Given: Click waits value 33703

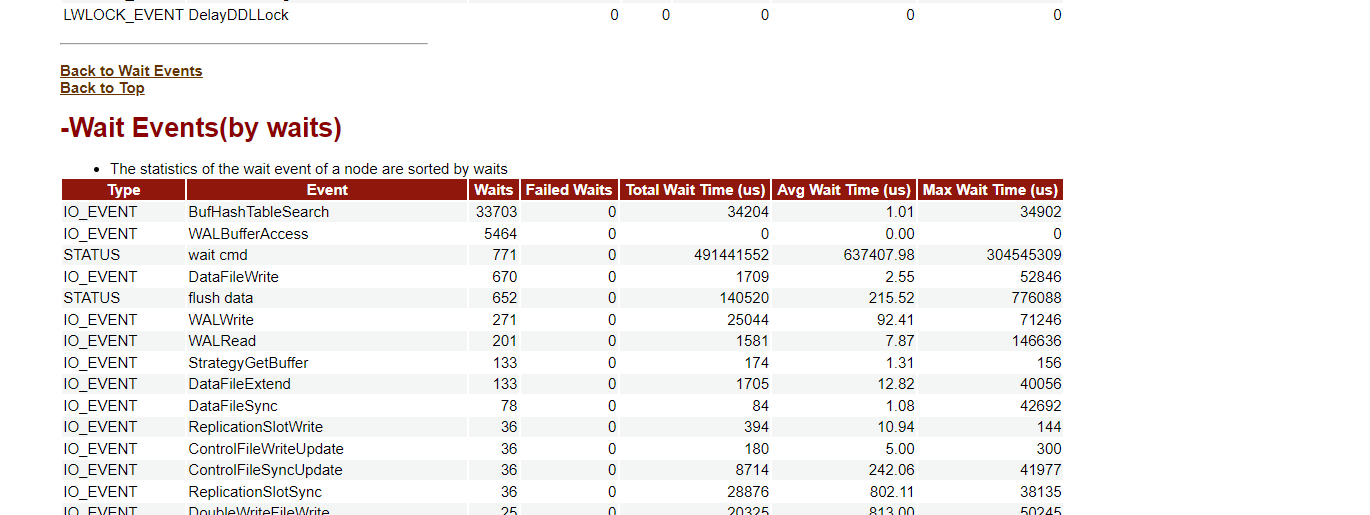Looking at the screenshot, I should click(496, 212).
